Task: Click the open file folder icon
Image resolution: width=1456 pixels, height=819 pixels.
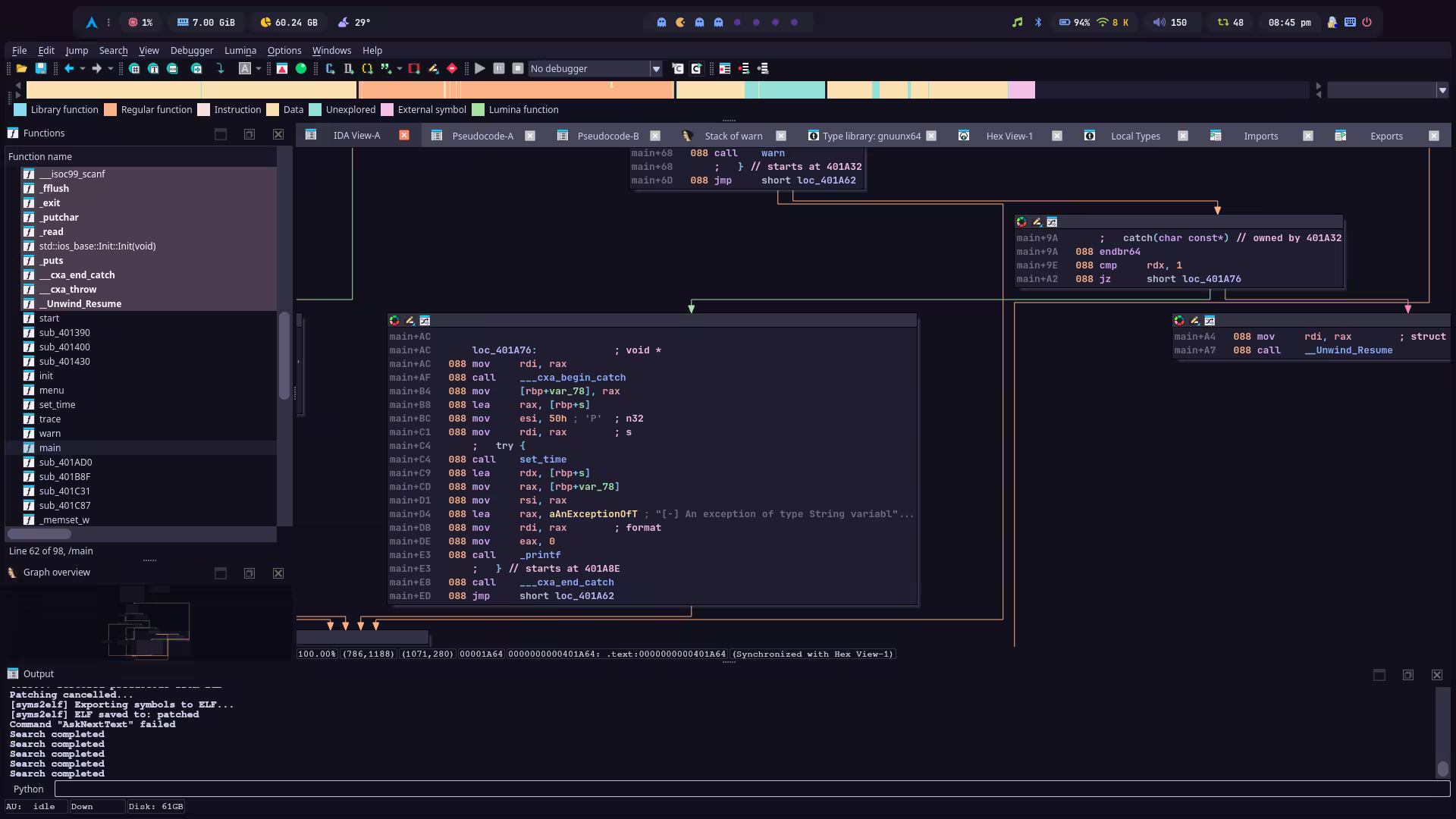Action: 22,69
